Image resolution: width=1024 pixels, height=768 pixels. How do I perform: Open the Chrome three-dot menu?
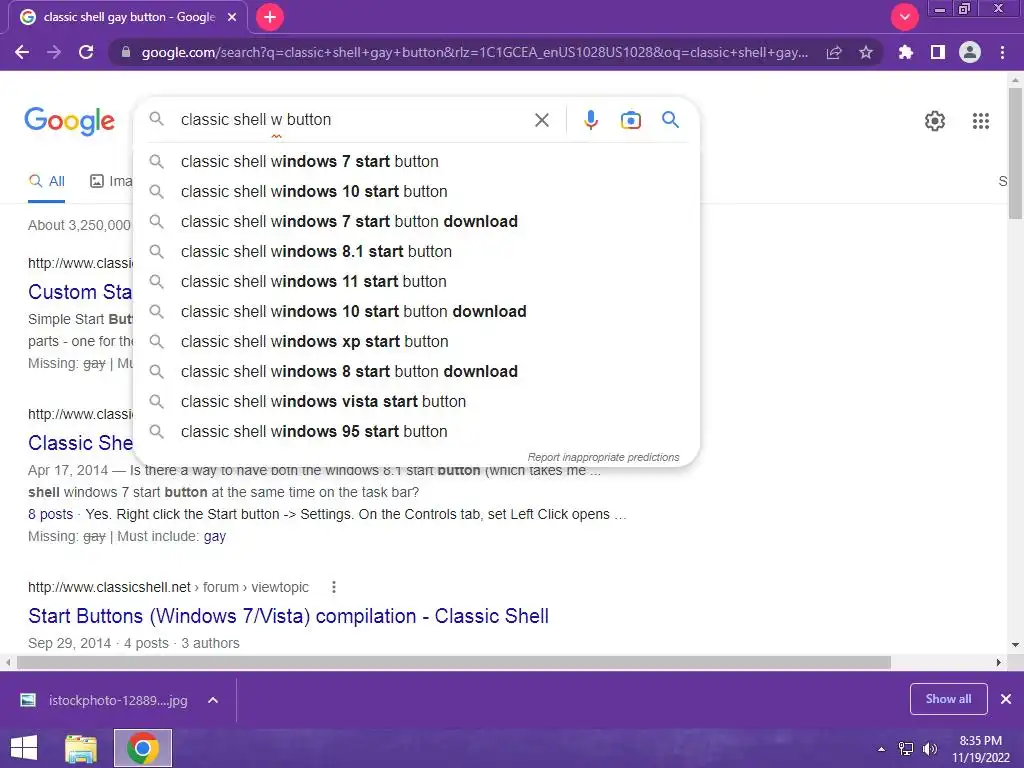pyautogui.click(x=1002, y=52)
